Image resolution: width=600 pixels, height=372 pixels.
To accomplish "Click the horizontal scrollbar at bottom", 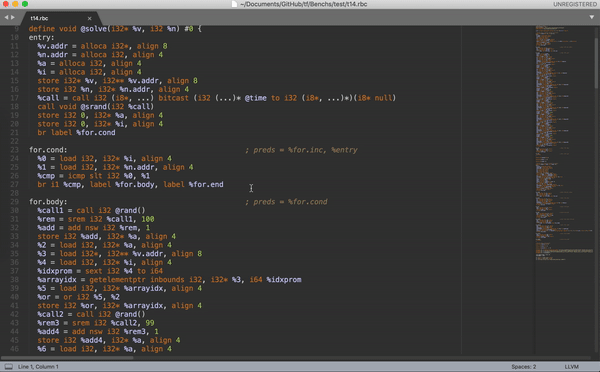I will tap(67, 358).
